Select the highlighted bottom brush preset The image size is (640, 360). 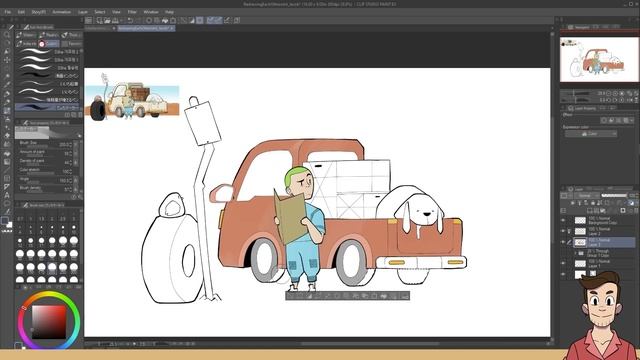coord(47,108)
